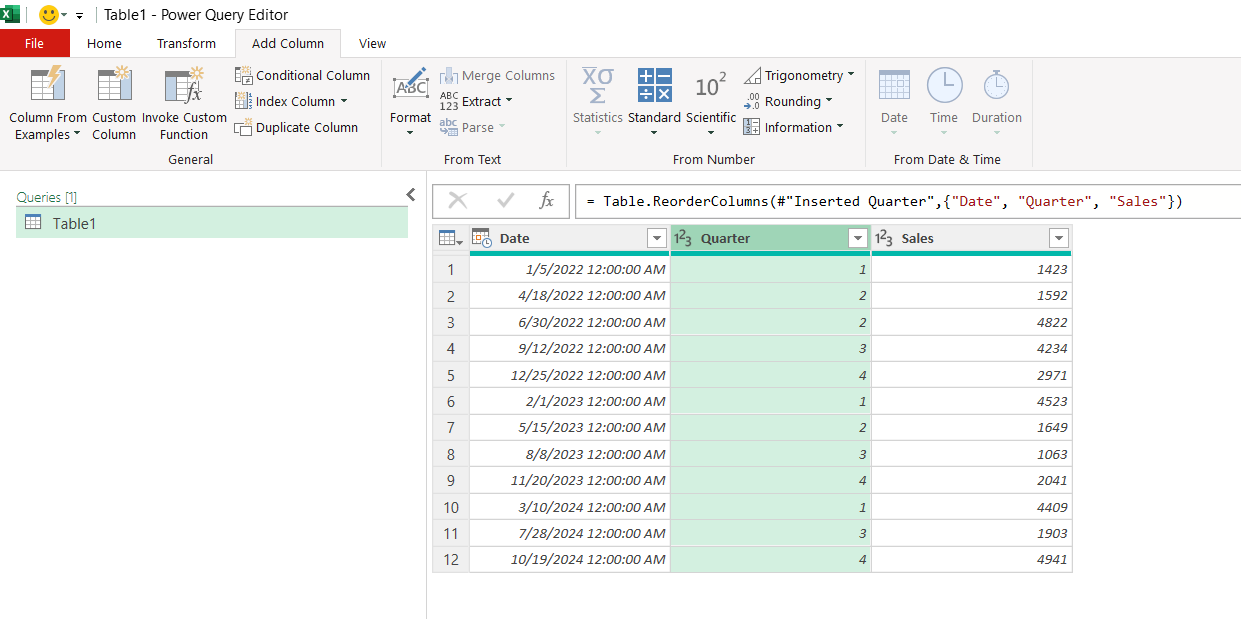This screenshot has width=1241, height=619.
Task: Click the Sales column type icon
Action: pos(884,238)
